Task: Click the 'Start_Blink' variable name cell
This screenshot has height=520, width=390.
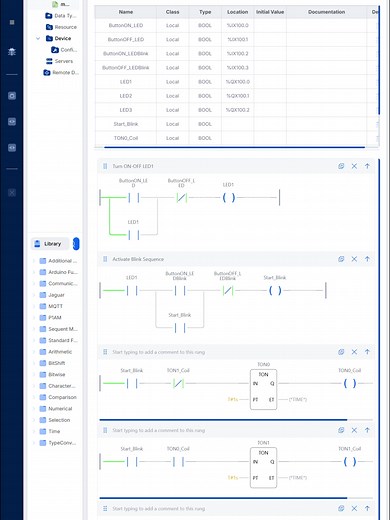Action: pos(126,124)
